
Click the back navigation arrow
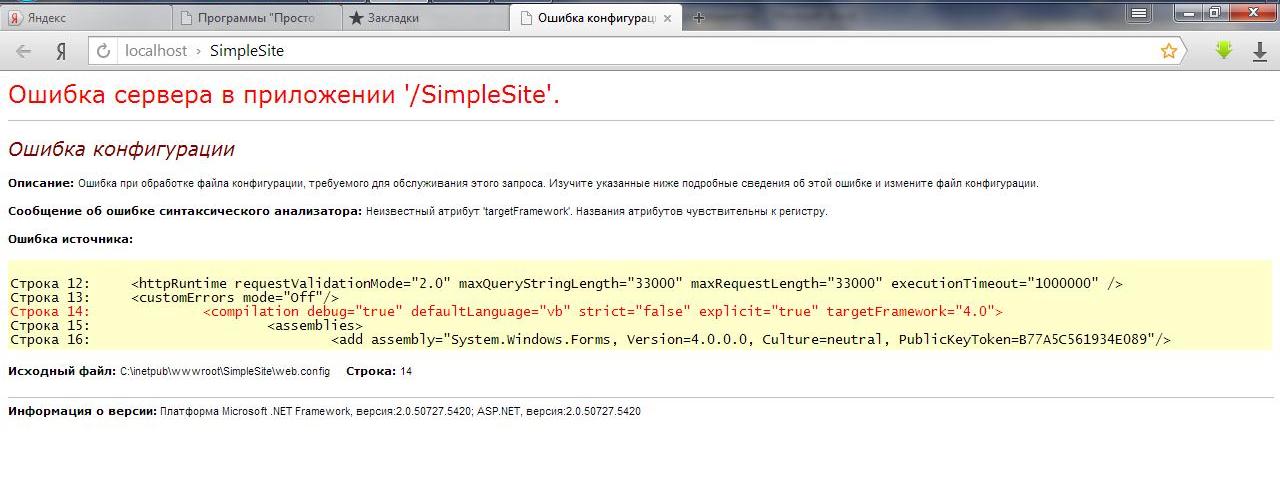(x=24, y=51)
